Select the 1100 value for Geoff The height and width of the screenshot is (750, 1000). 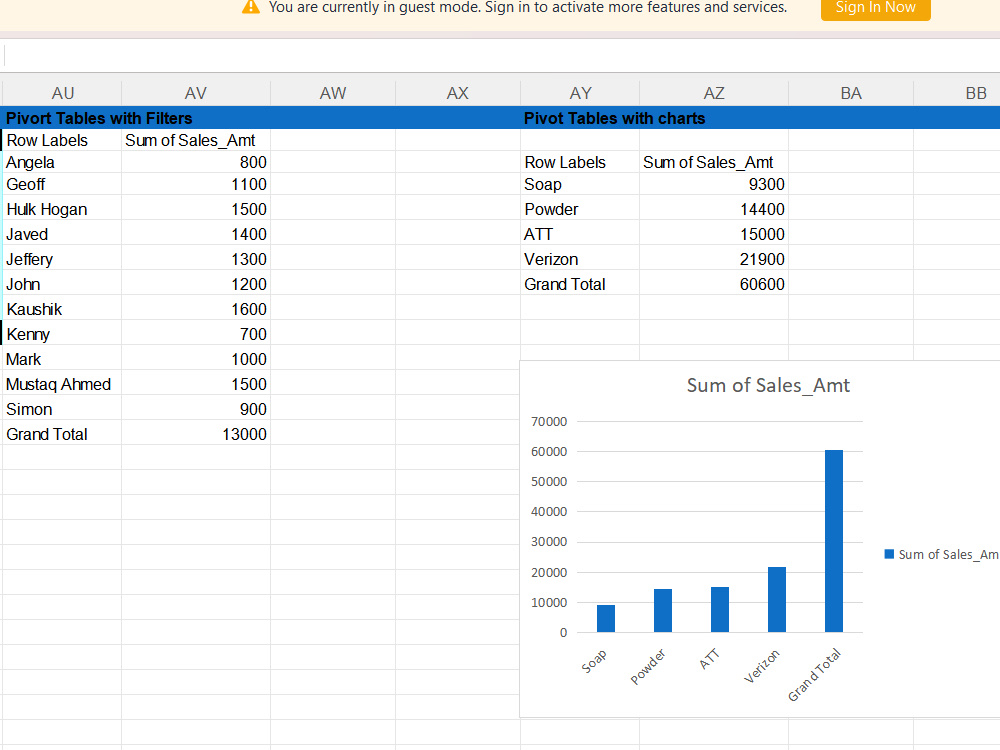(196, 184)
